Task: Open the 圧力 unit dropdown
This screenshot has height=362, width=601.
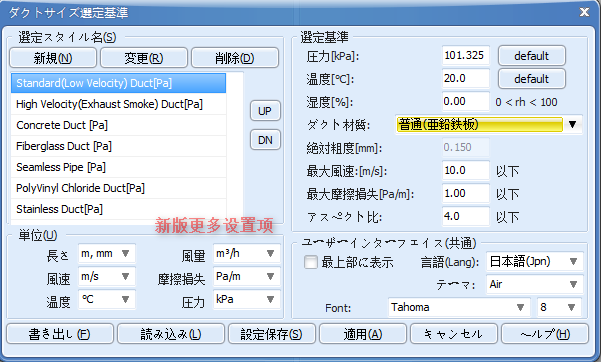Action: (x=246, y=299)
